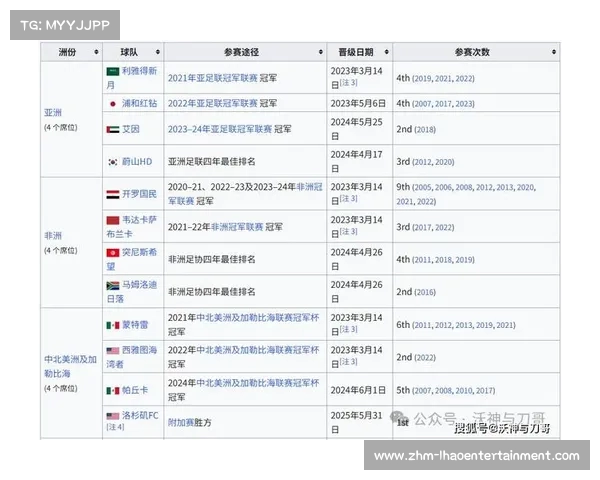The width and height of the screenshot is (600, 480).
Task: Open the 蔚山HD team link
Action: pos(137,162)
